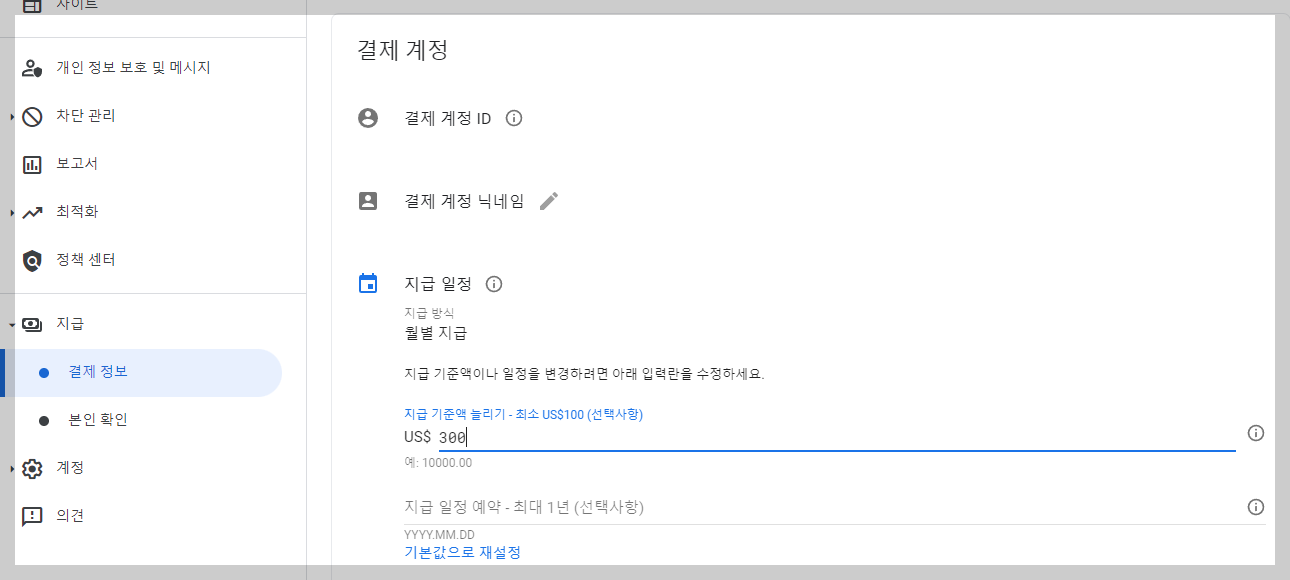1290x580 pixels.
Task: Click the trending arrow 최적화 icon
Action: pos(32,212)
